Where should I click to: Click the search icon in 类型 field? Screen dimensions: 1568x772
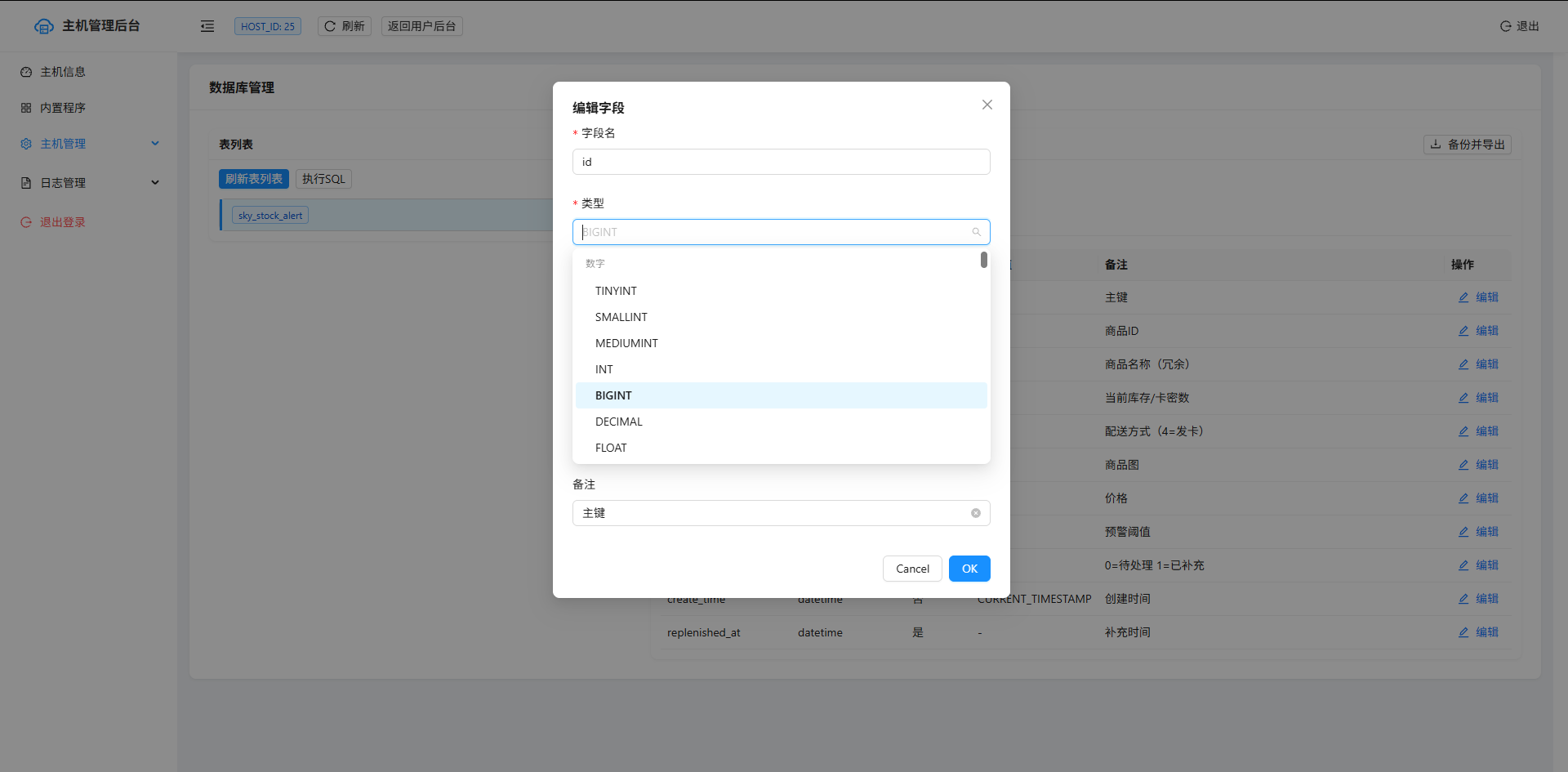coord(976,232)
